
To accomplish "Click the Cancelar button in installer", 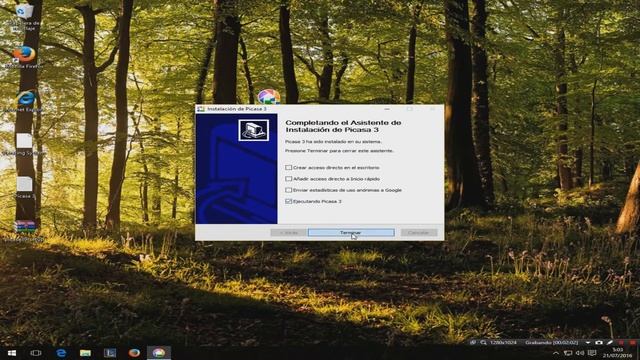I will click(x=419, y=233).
